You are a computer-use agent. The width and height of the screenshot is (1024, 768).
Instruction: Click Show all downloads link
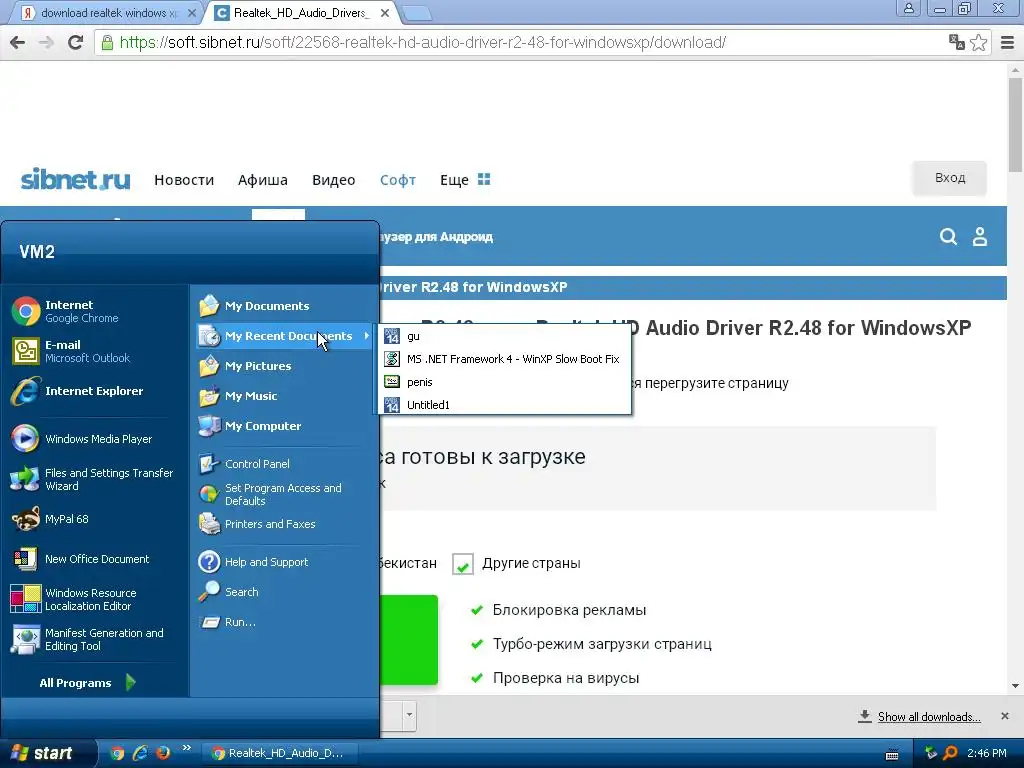point(929,717)
